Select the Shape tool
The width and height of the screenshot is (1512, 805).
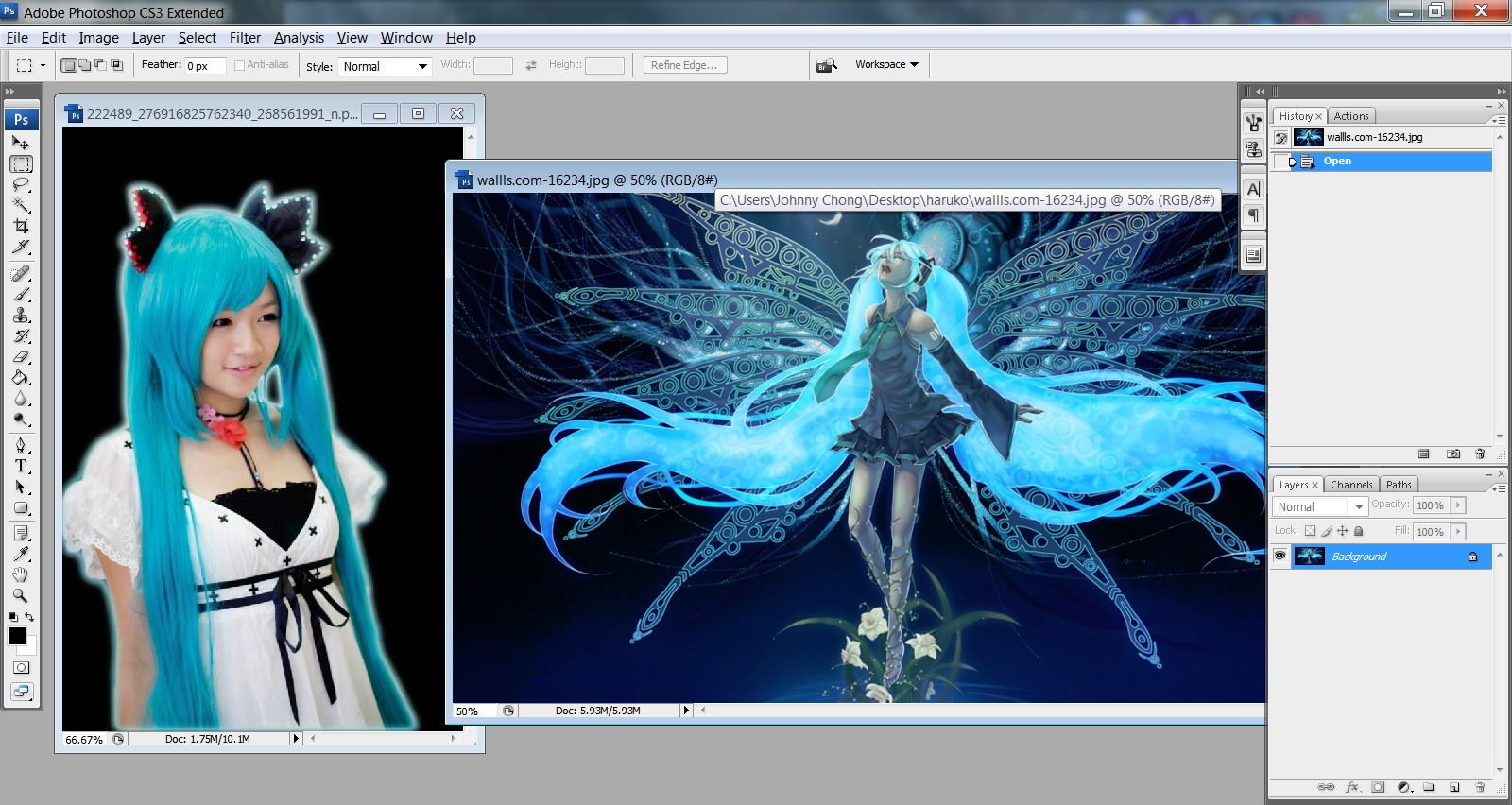coord(21,508)
